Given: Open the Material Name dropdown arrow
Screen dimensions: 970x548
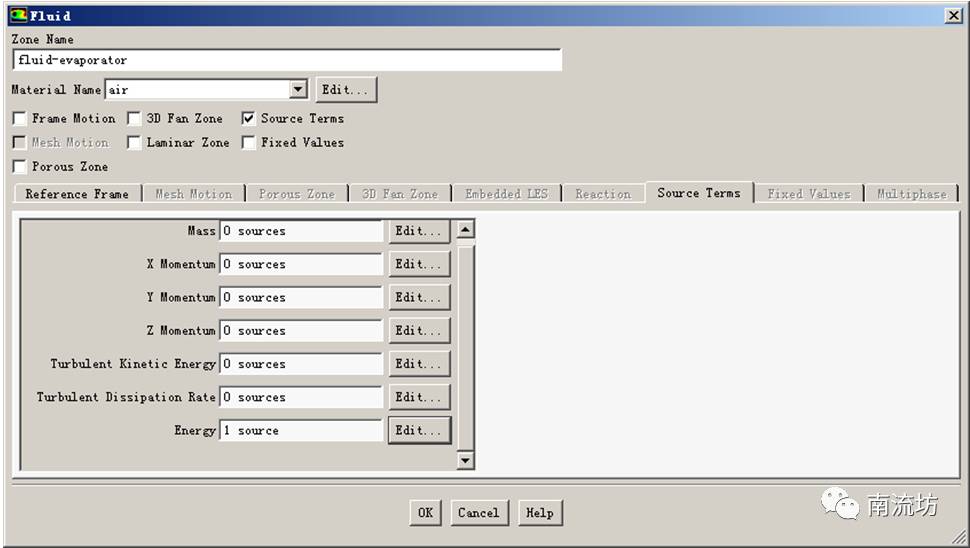Looking at the screenshot, I should [298, 90].
